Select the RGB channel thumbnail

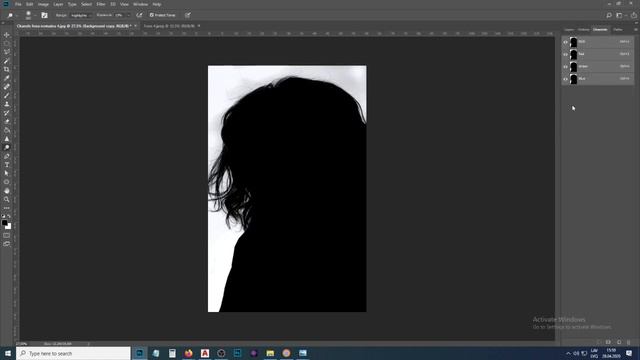click(x=573, y=42)
